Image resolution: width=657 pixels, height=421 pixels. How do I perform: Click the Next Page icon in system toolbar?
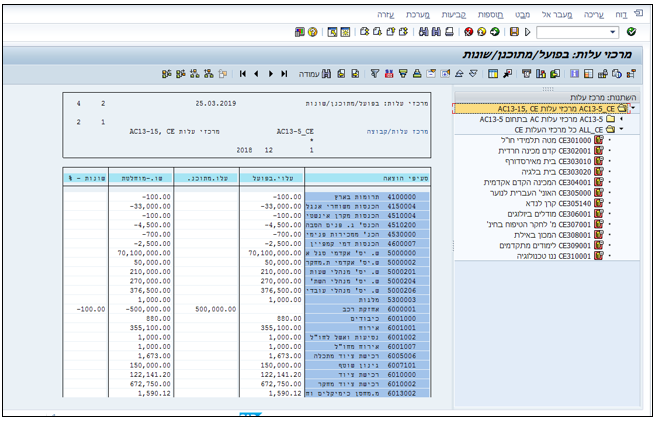pyautogui.click(x=378, y=32)
